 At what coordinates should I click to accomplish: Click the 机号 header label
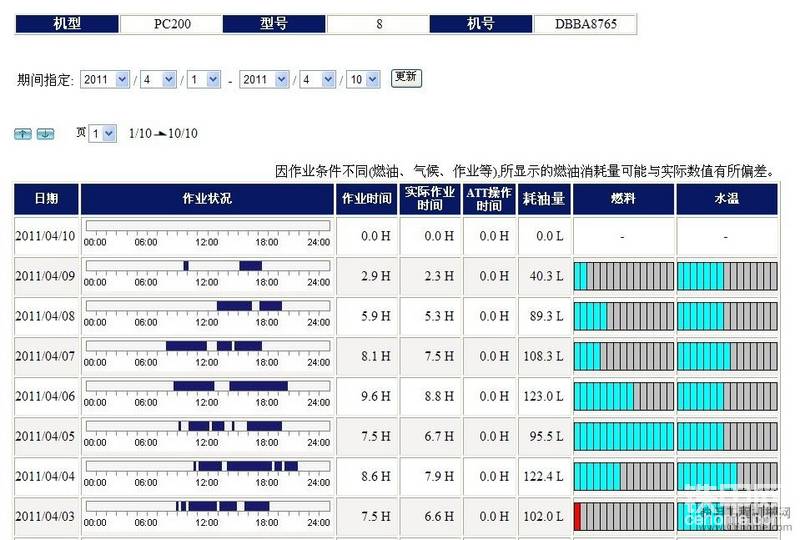pyautogui.click(x=481, y=24)
